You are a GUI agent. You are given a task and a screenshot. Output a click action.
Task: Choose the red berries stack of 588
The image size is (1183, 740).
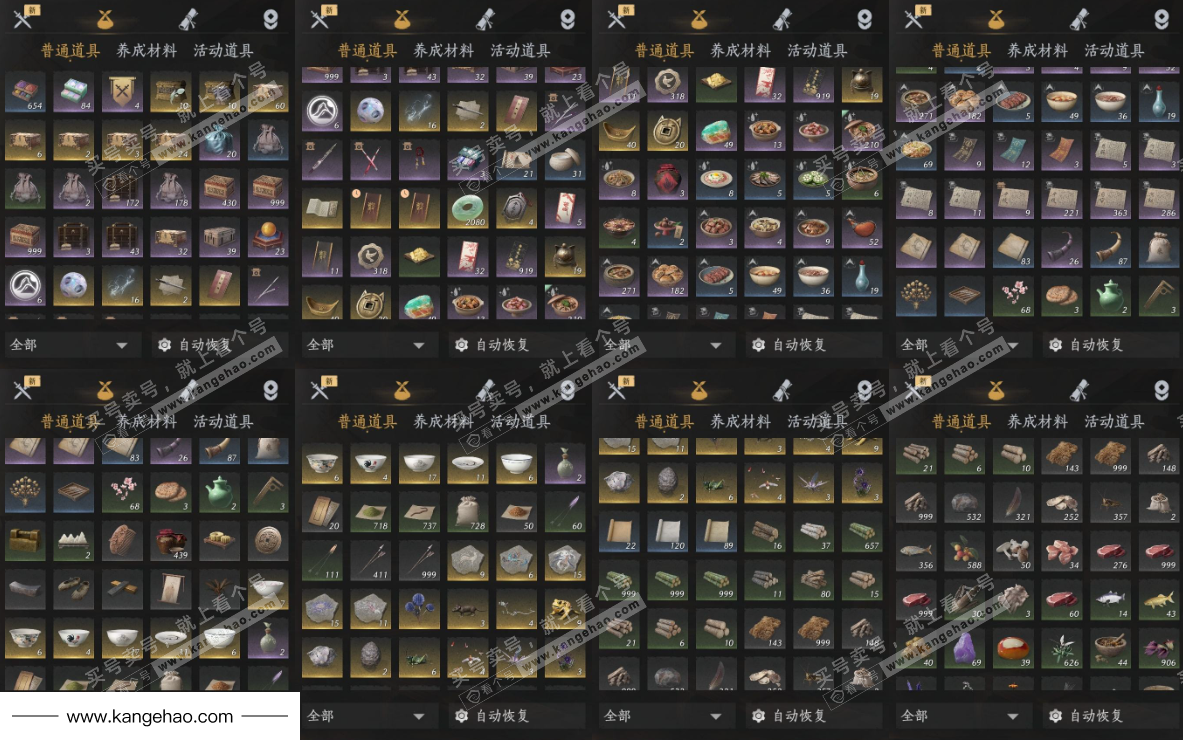pyautogui.click(x=964, y=552)
